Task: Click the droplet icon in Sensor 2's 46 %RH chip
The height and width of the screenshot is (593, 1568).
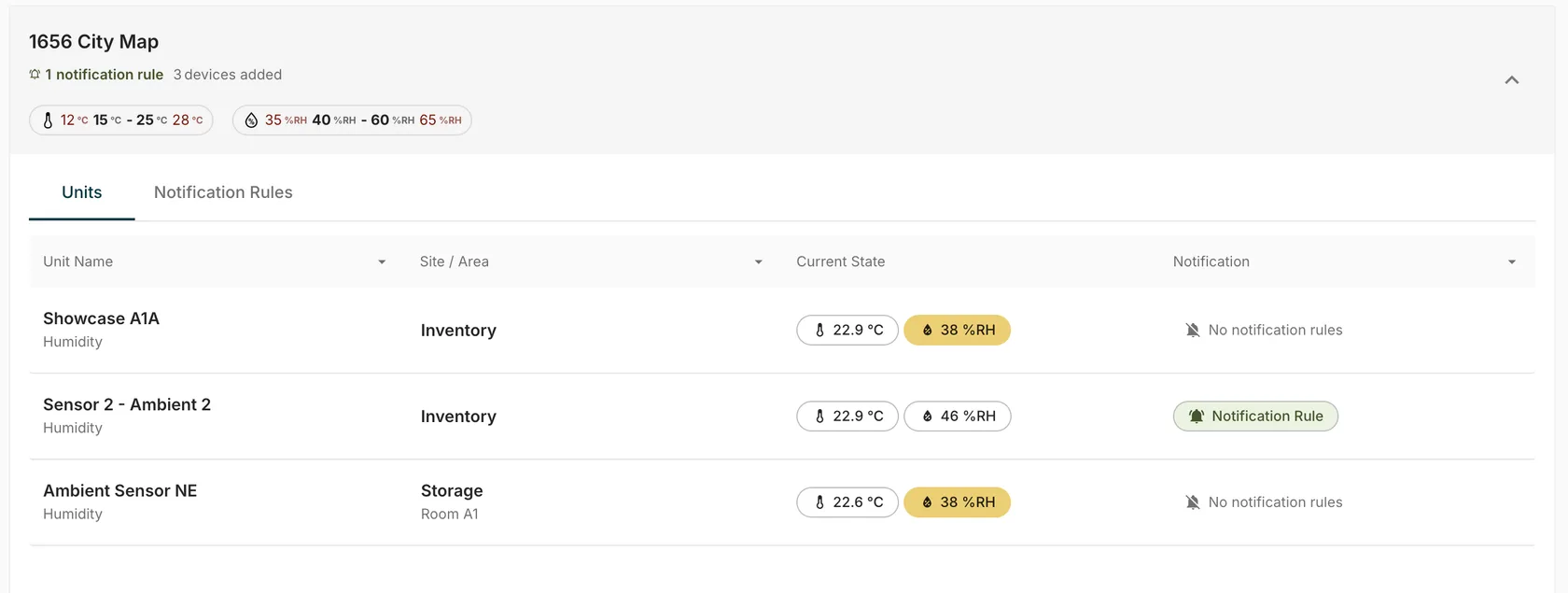Action: [927, 417]
